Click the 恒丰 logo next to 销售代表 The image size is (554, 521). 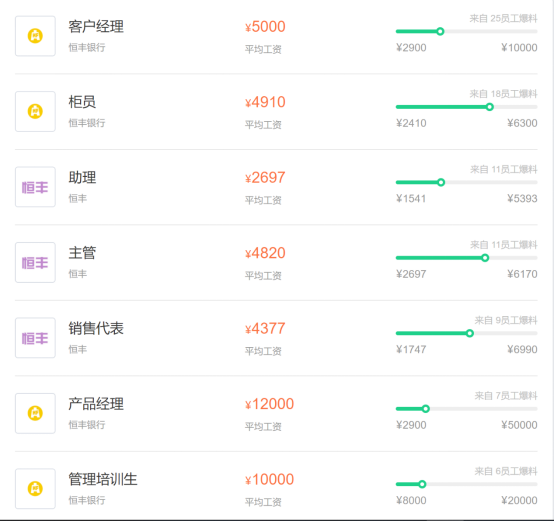[35, 338]
